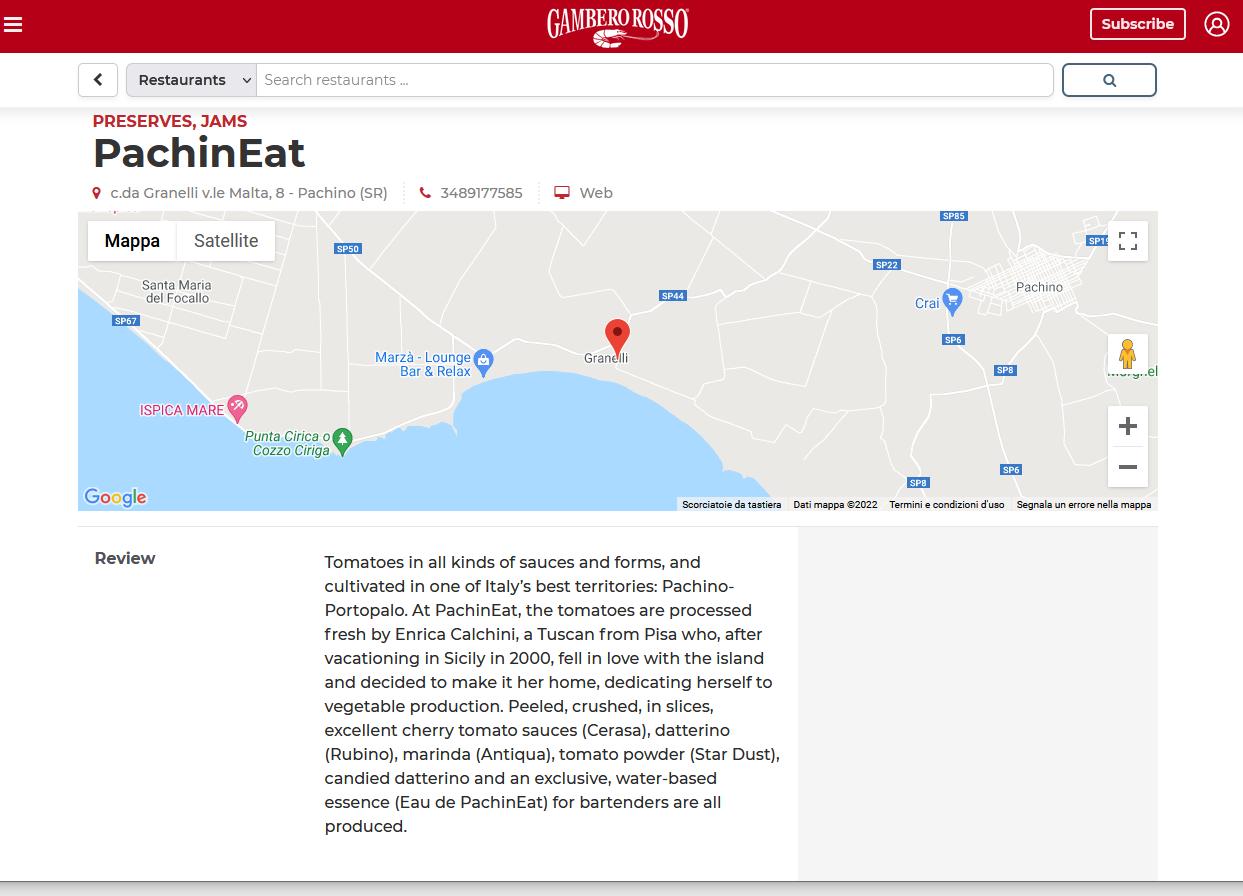Select the Street View pegman

coord(1128,355)
